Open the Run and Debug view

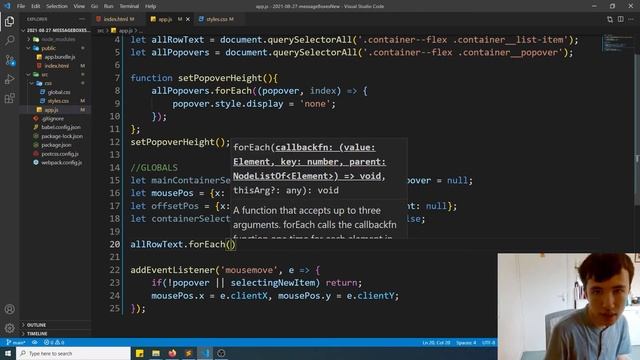point(9,79)
